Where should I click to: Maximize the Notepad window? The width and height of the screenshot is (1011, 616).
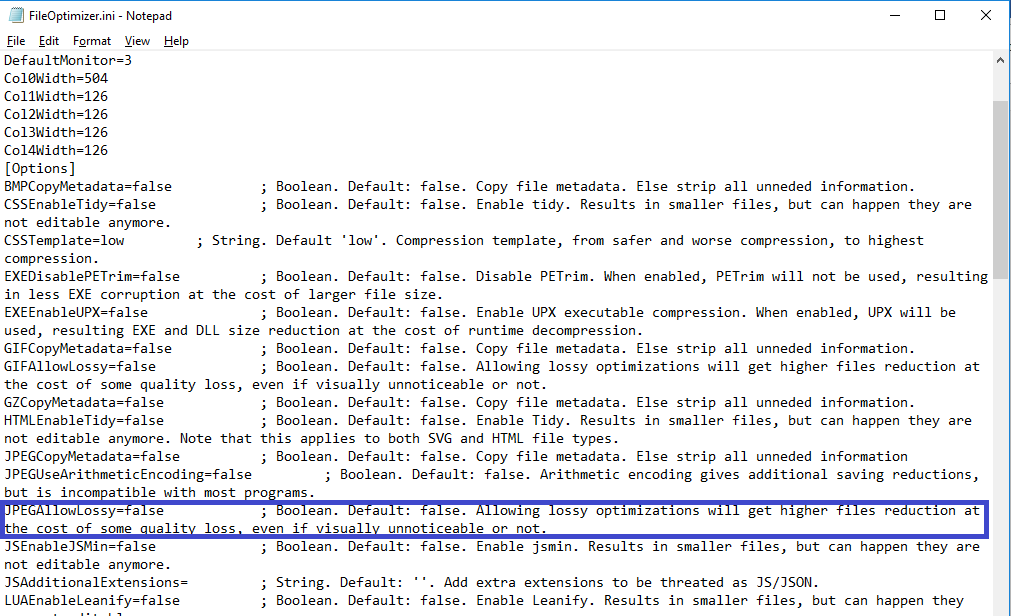coord(940,16)
